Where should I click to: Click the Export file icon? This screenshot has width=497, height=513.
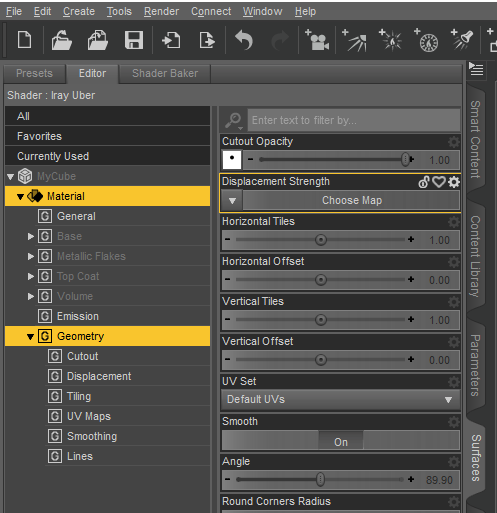pyautogui.click(x=207, y=40)
